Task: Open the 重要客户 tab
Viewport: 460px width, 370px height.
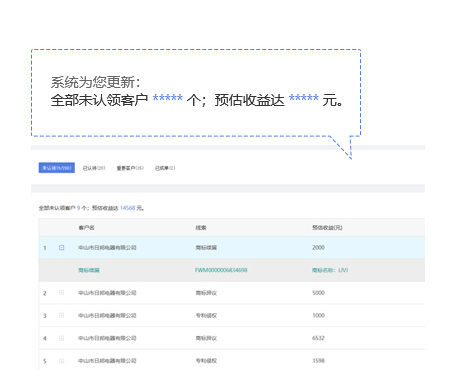Action: point(130,168)
